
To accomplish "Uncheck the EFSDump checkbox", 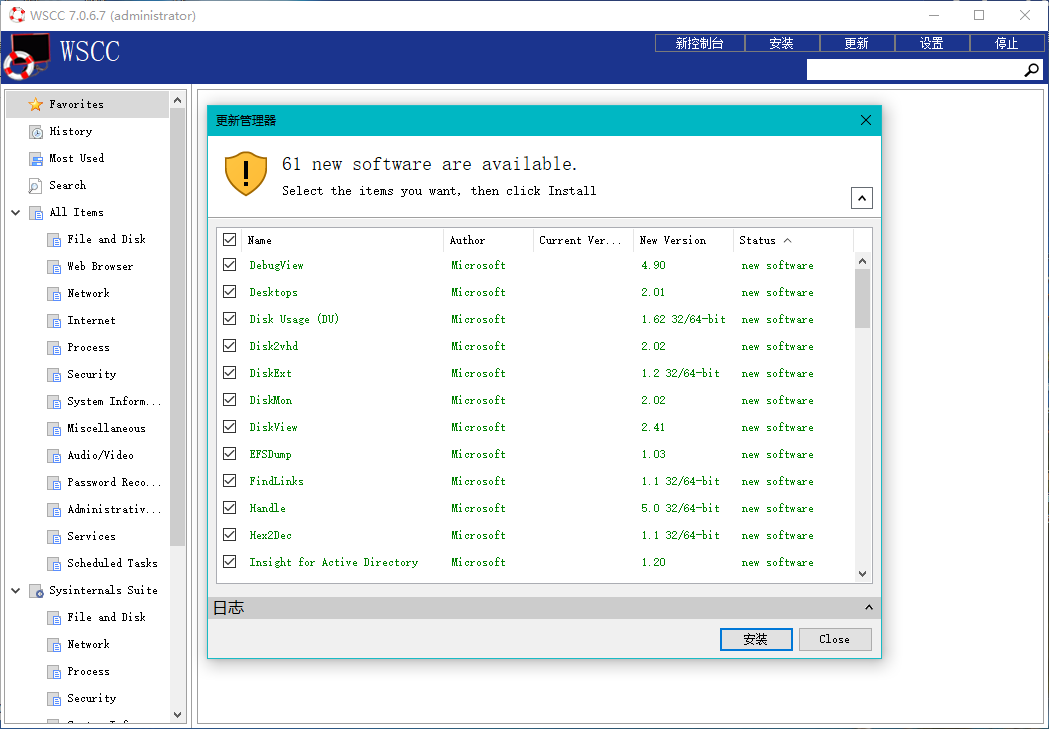I will pos(229,453).
